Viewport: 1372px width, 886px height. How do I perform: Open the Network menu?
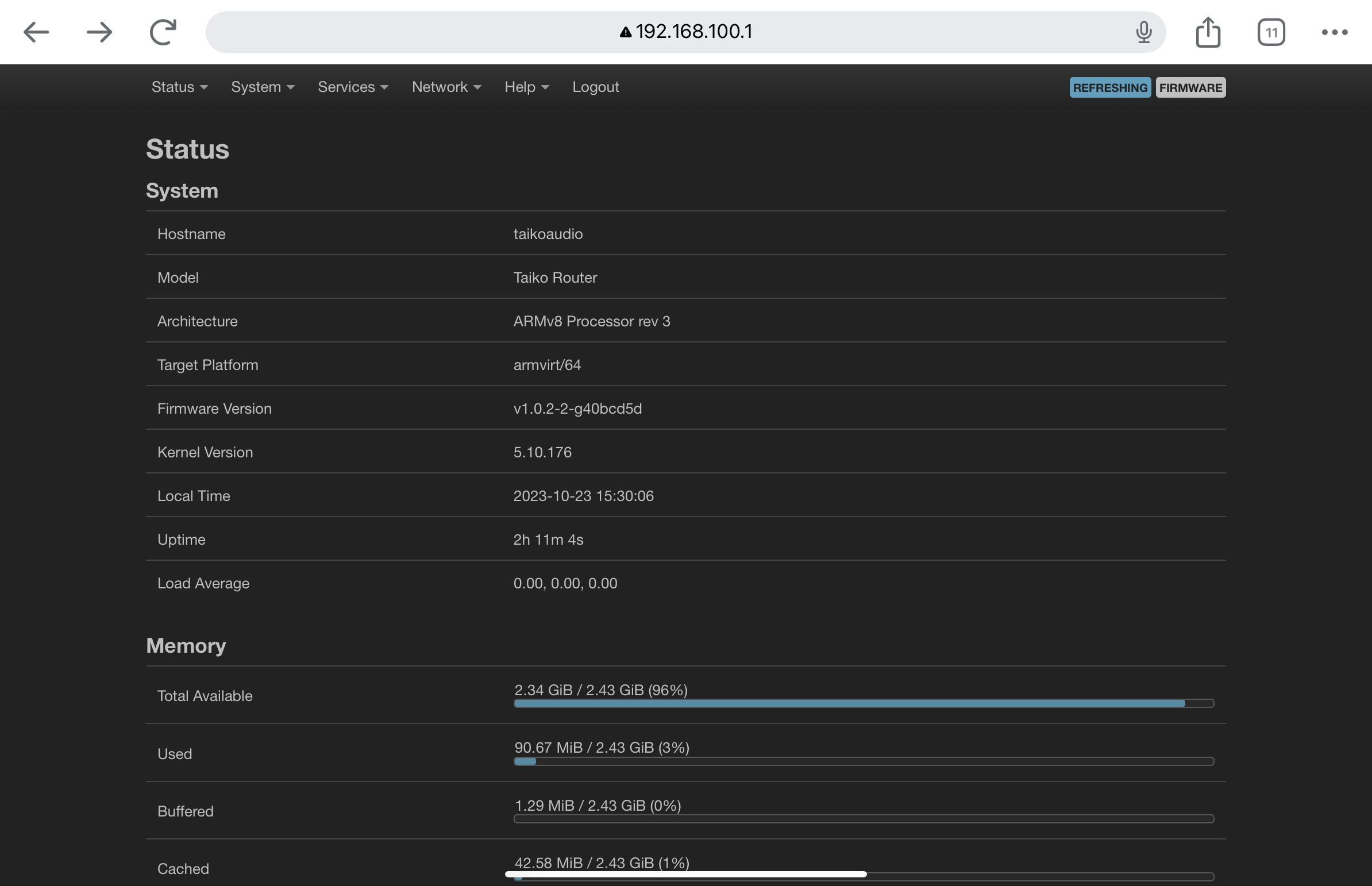[446, 87]
